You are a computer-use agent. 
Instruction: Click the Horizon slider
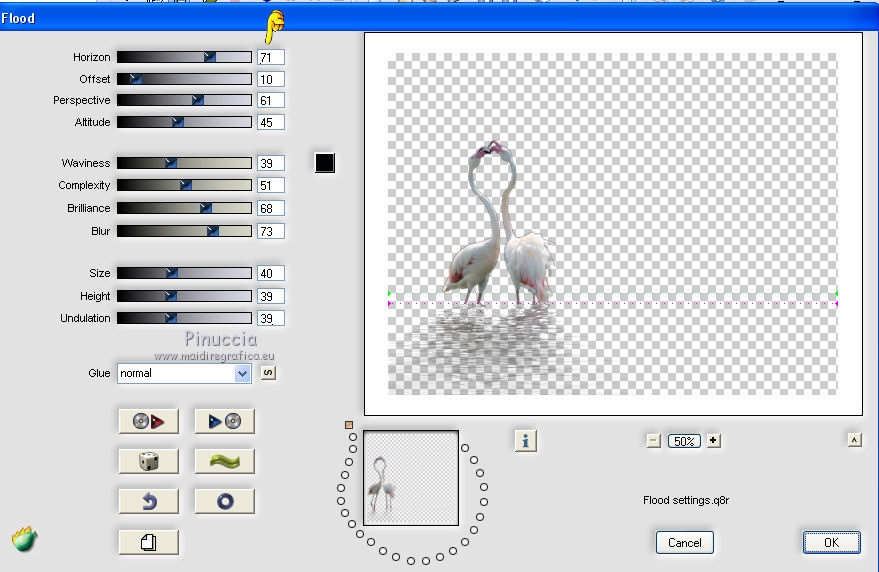[x=184, y=57]
